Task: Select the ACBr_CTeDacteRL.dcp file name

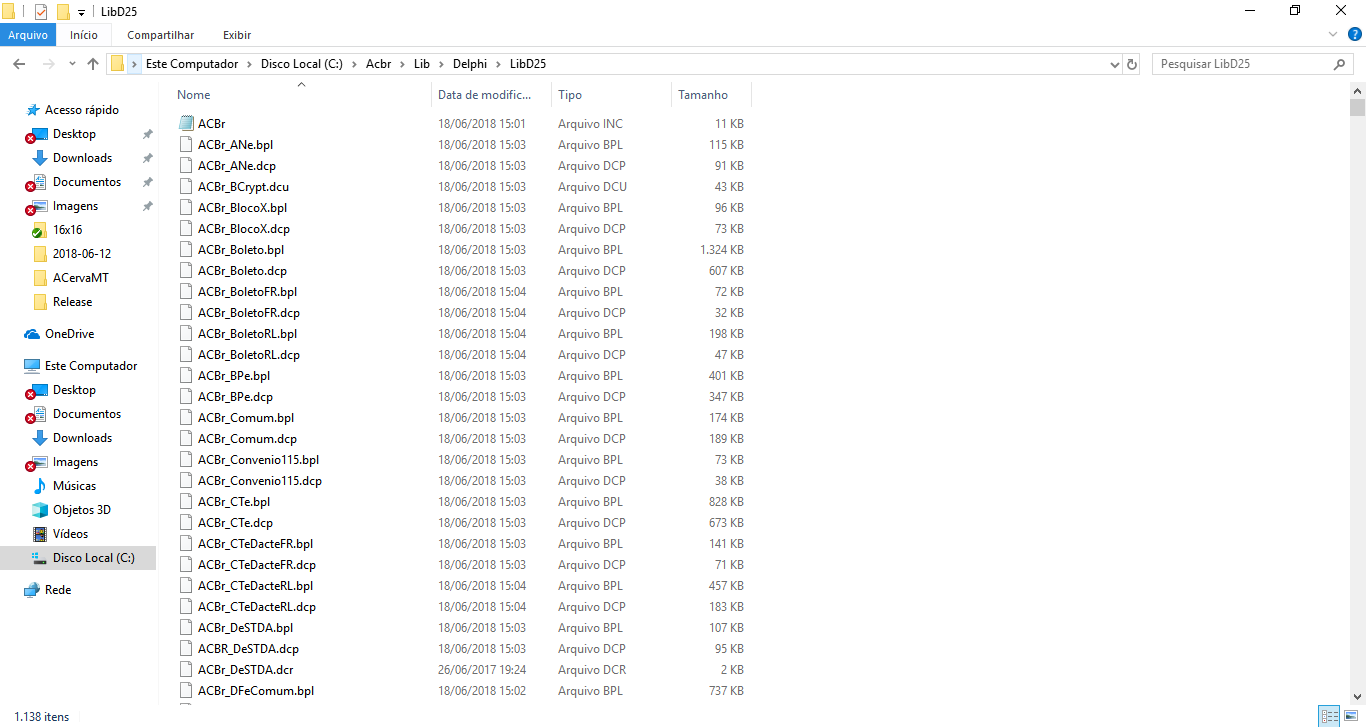Action: coord(257,607)
